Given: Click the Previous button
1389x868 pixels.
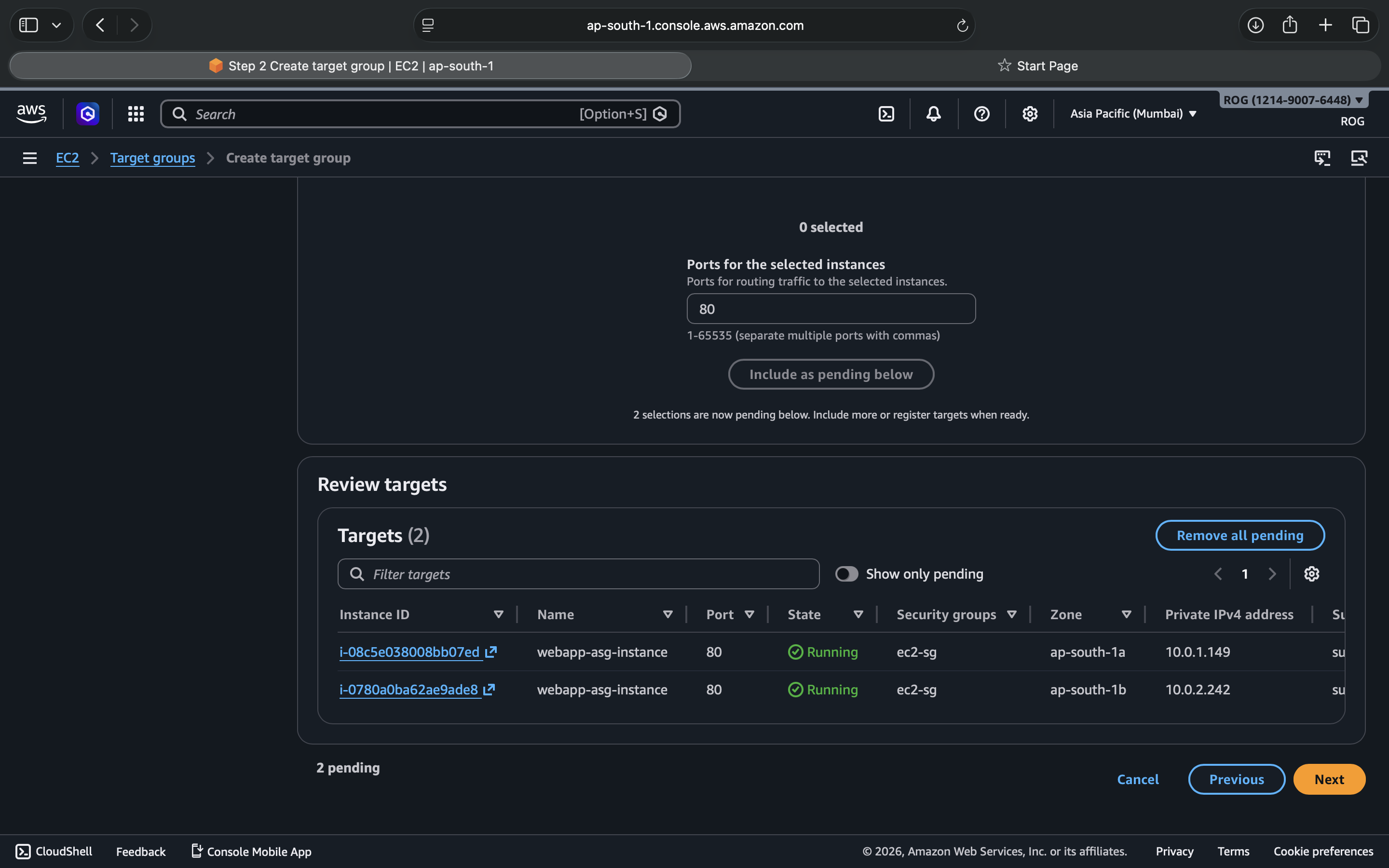Looking at the screenshot, I should (1236, 779).
